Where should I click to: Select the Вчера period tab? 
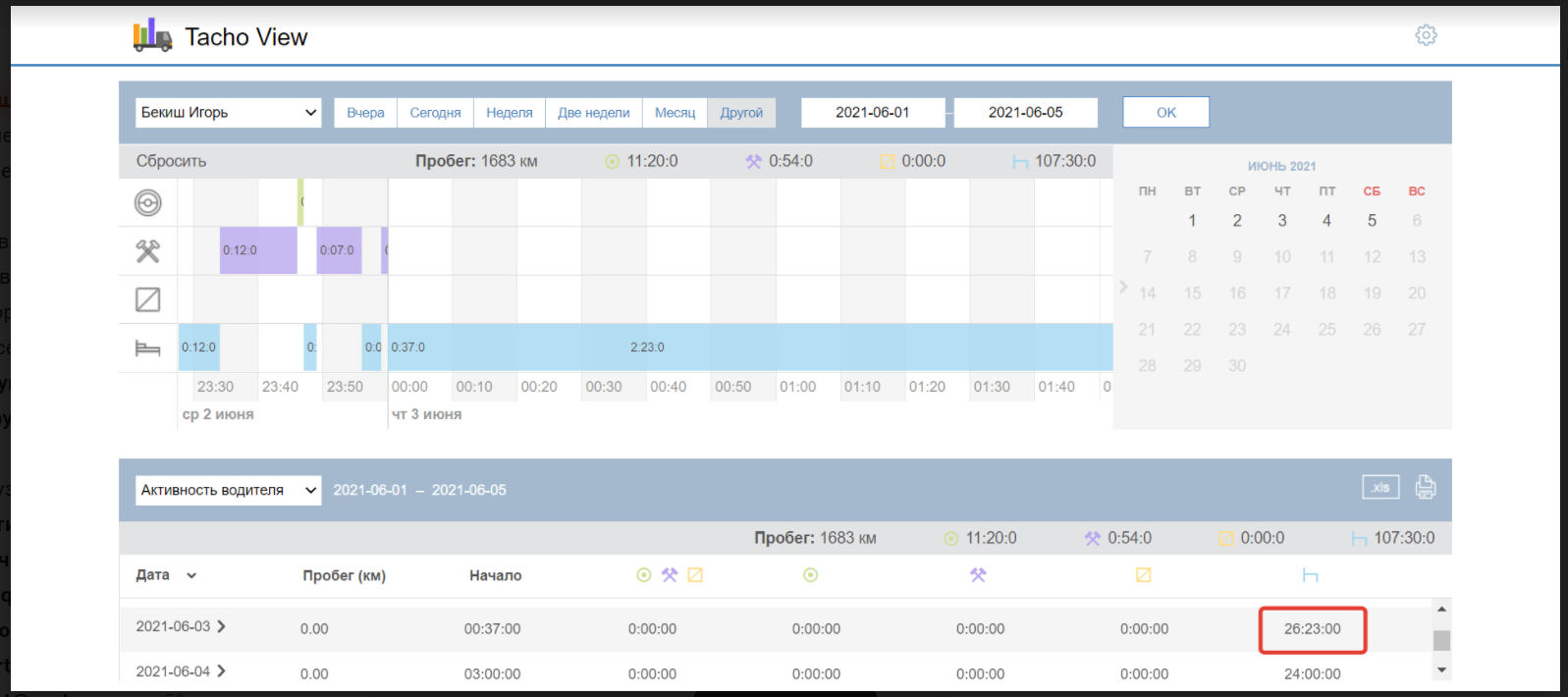click(365, 113)
